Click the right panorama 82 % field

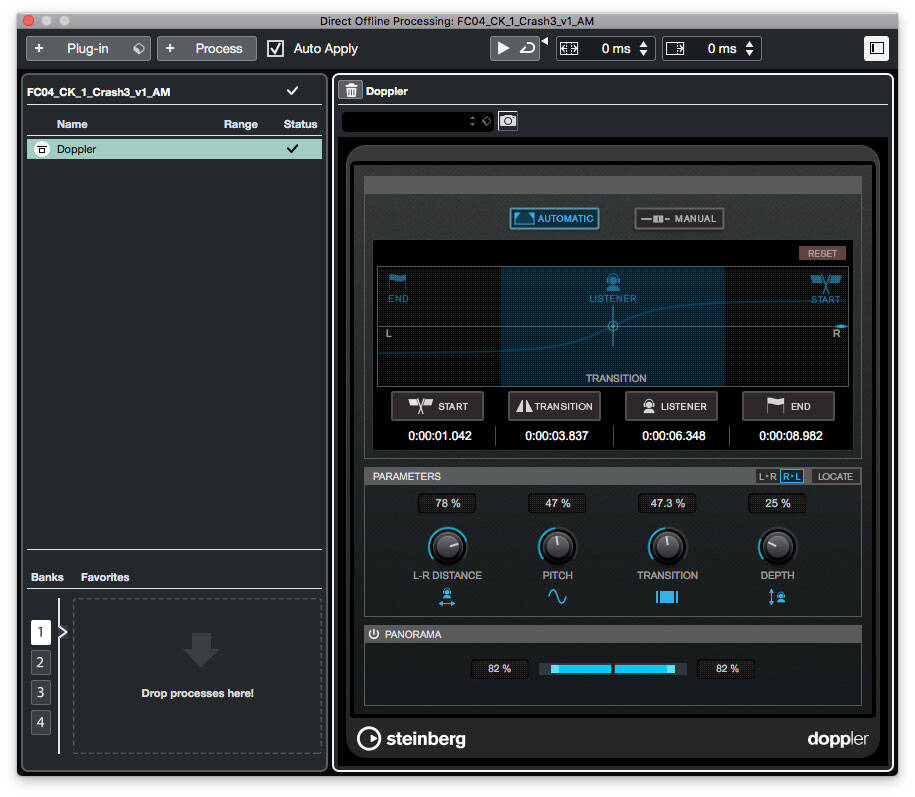pyautogui.click(x=727, y=669)
